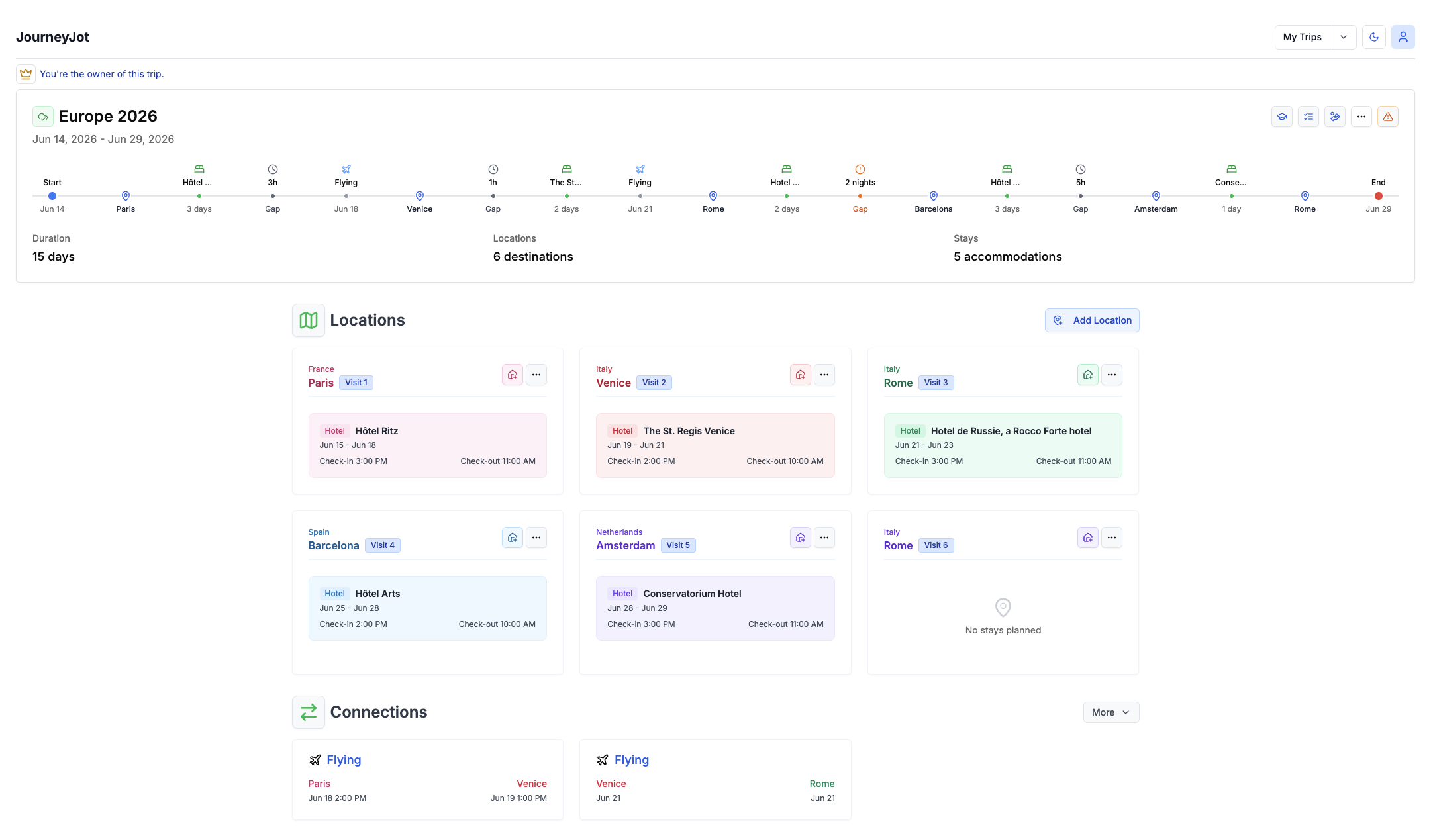The height and width of the screenshot is (840, 1431).
Task: Open the ellipsis menu on the trip header
Action: click(1362, 117)
